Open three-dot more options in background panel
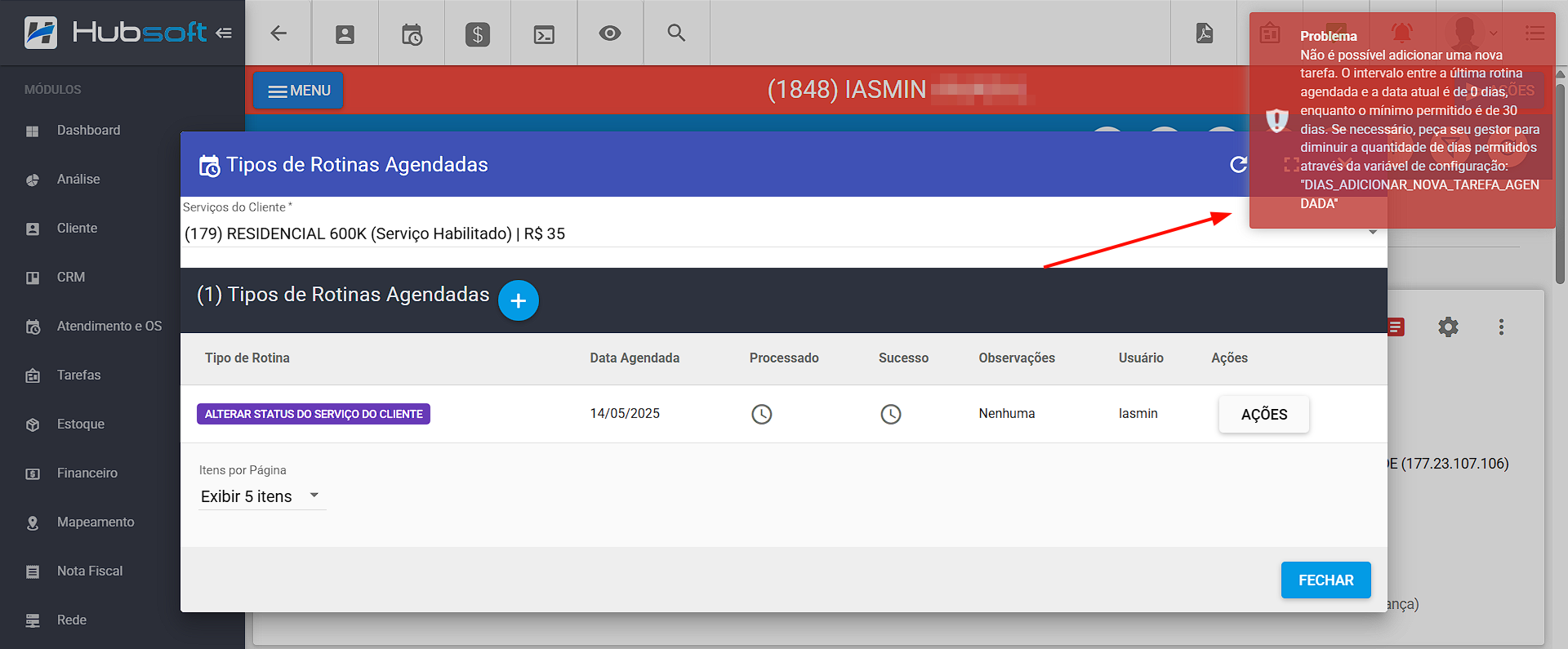The image size is (1568, 649). click(x=1501, y=327)
